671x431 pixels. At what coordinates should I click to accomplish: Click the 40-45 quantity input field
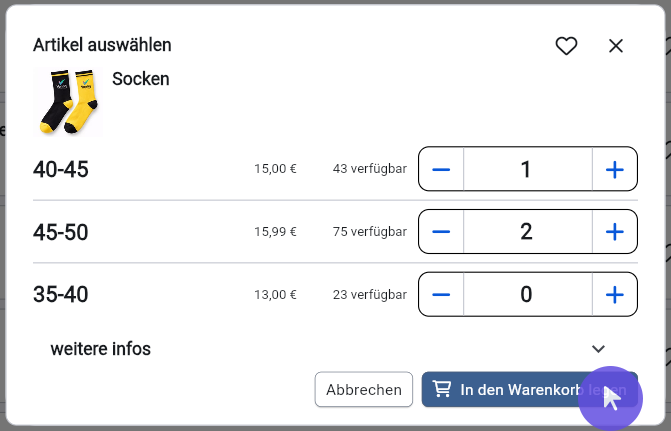pos(528,169)
